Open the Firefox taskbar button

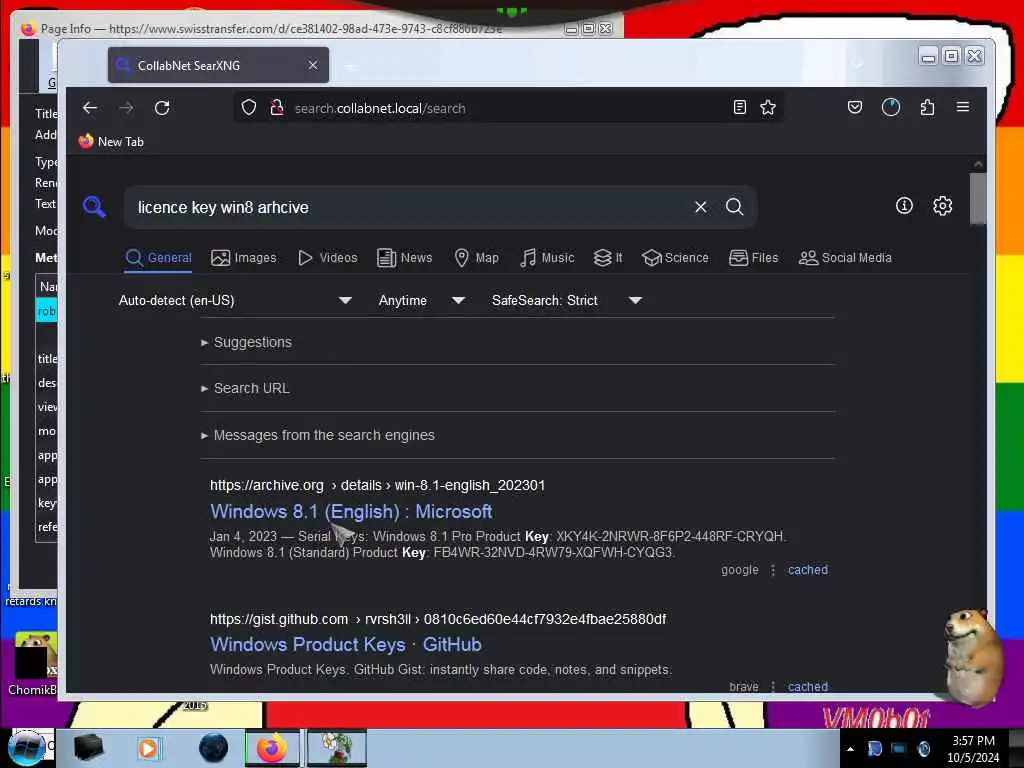[272, 748]
